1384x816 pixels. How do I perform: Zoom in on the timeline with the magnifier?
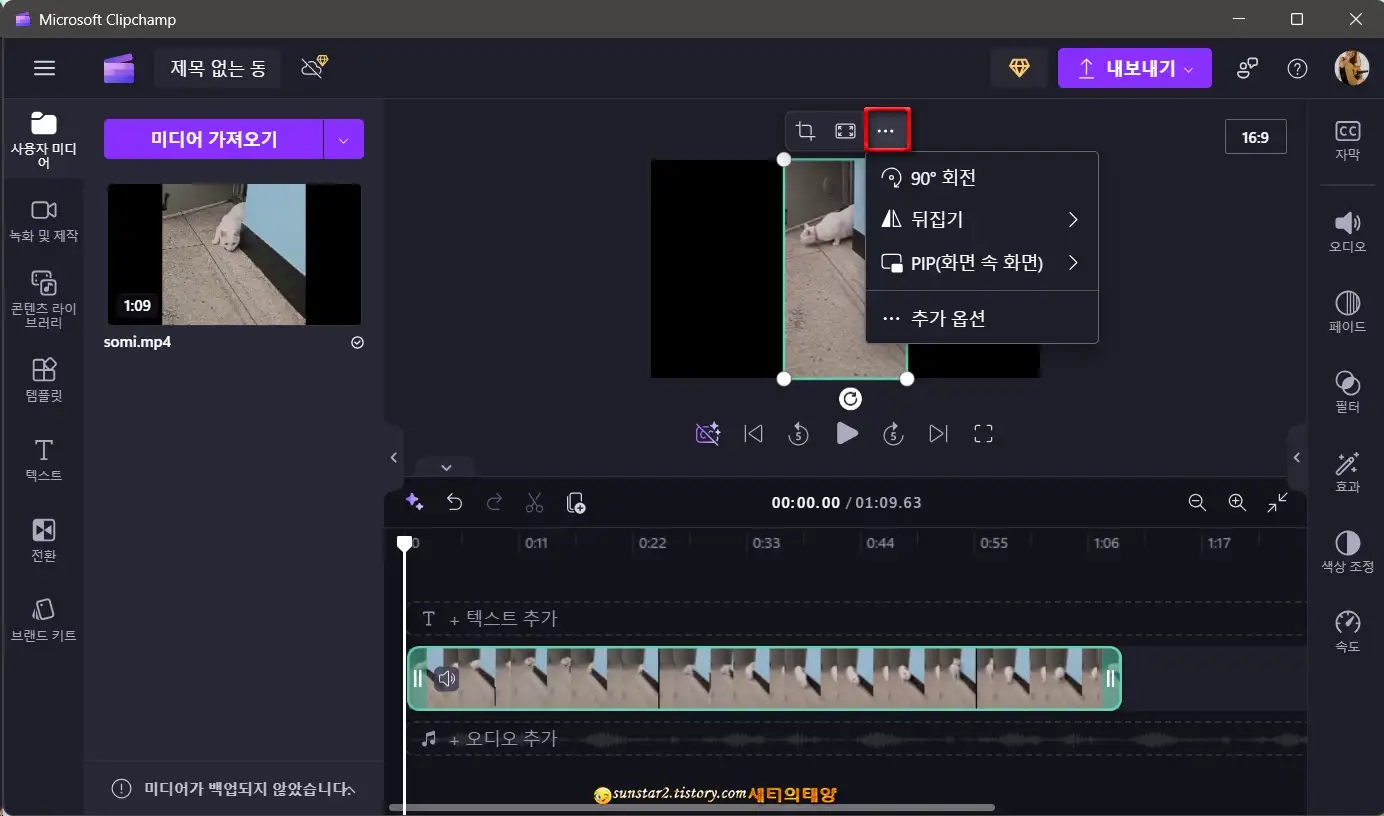(1236, 503)
